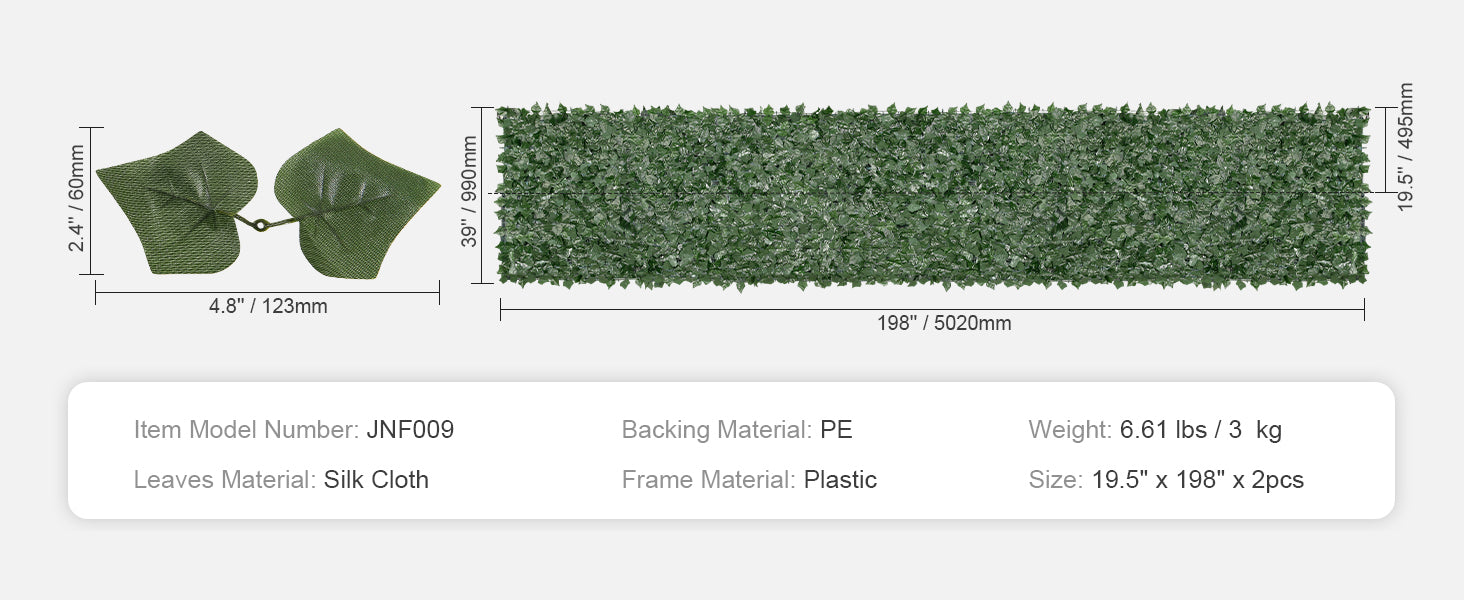Select the 6.61 lbs / 3 kg value
1464x600 pixels.
tap(1200, 430)
